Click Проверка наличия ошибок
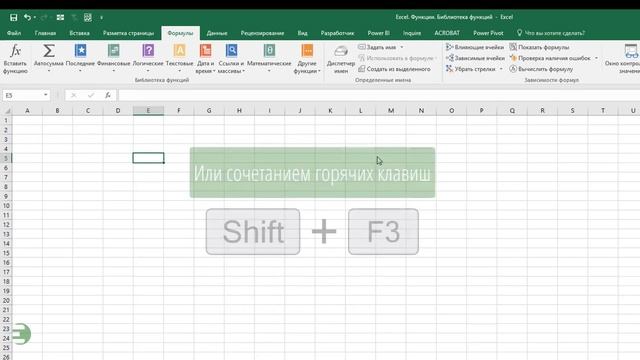Screen dimensions: 640x360 tap(550, 58)
